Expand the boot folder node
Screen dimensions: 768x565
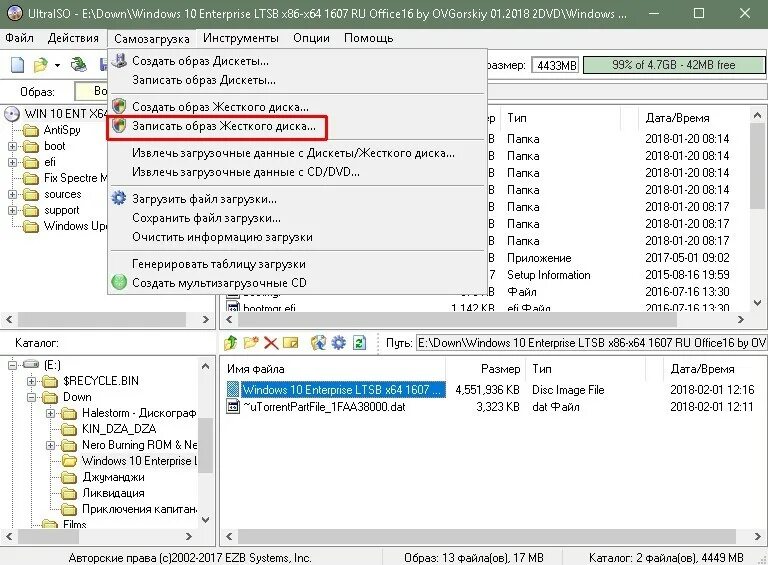(12, 146)
